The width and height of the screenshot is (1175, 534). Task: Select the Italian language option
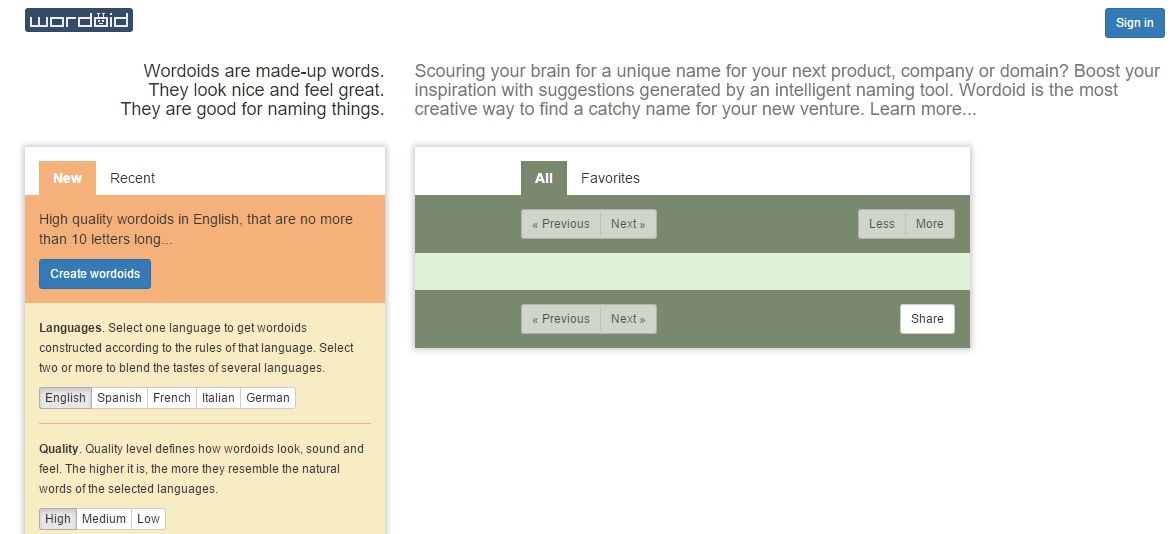(x=218, y=398)
